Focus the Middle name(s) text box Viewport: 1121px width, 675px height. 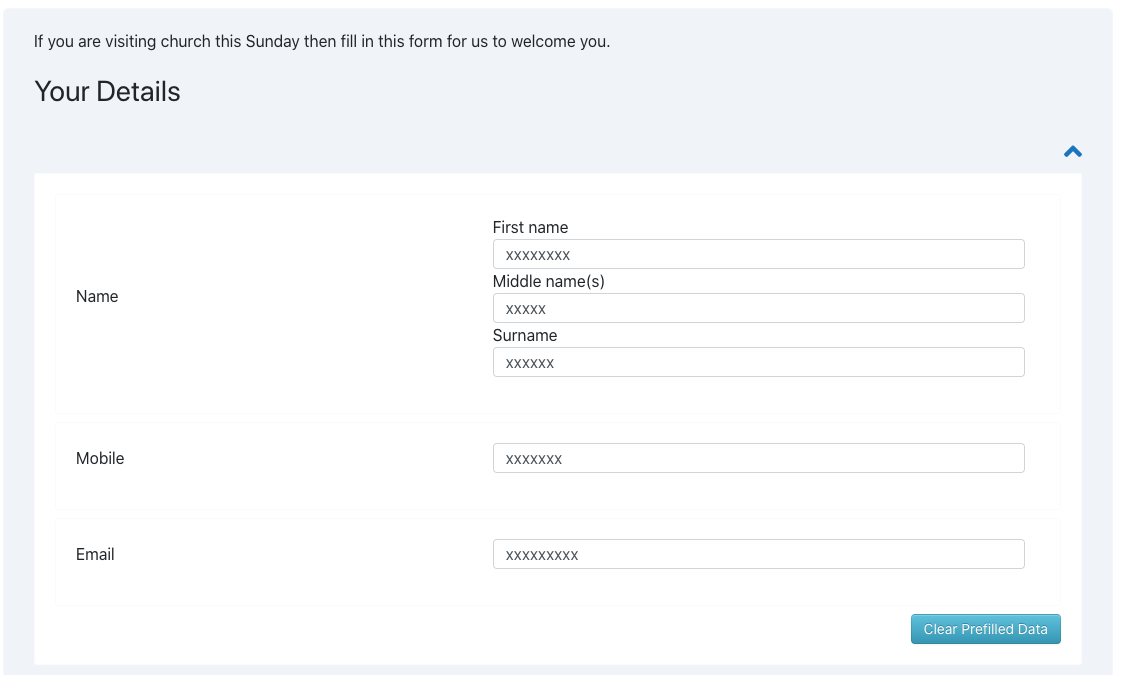coord(759,308)
